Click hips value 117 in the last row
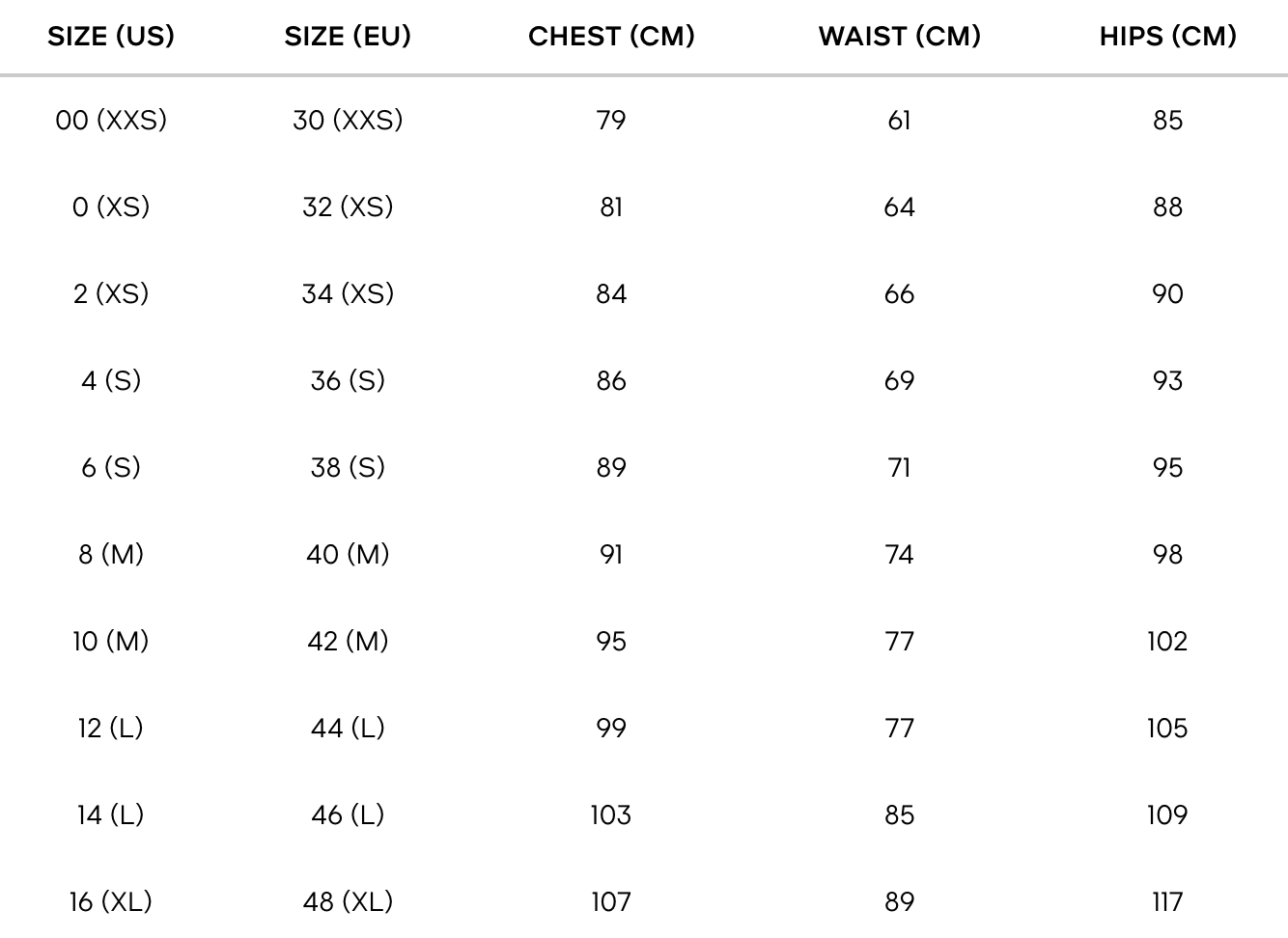1288x938 pixels. point(1167,902)
